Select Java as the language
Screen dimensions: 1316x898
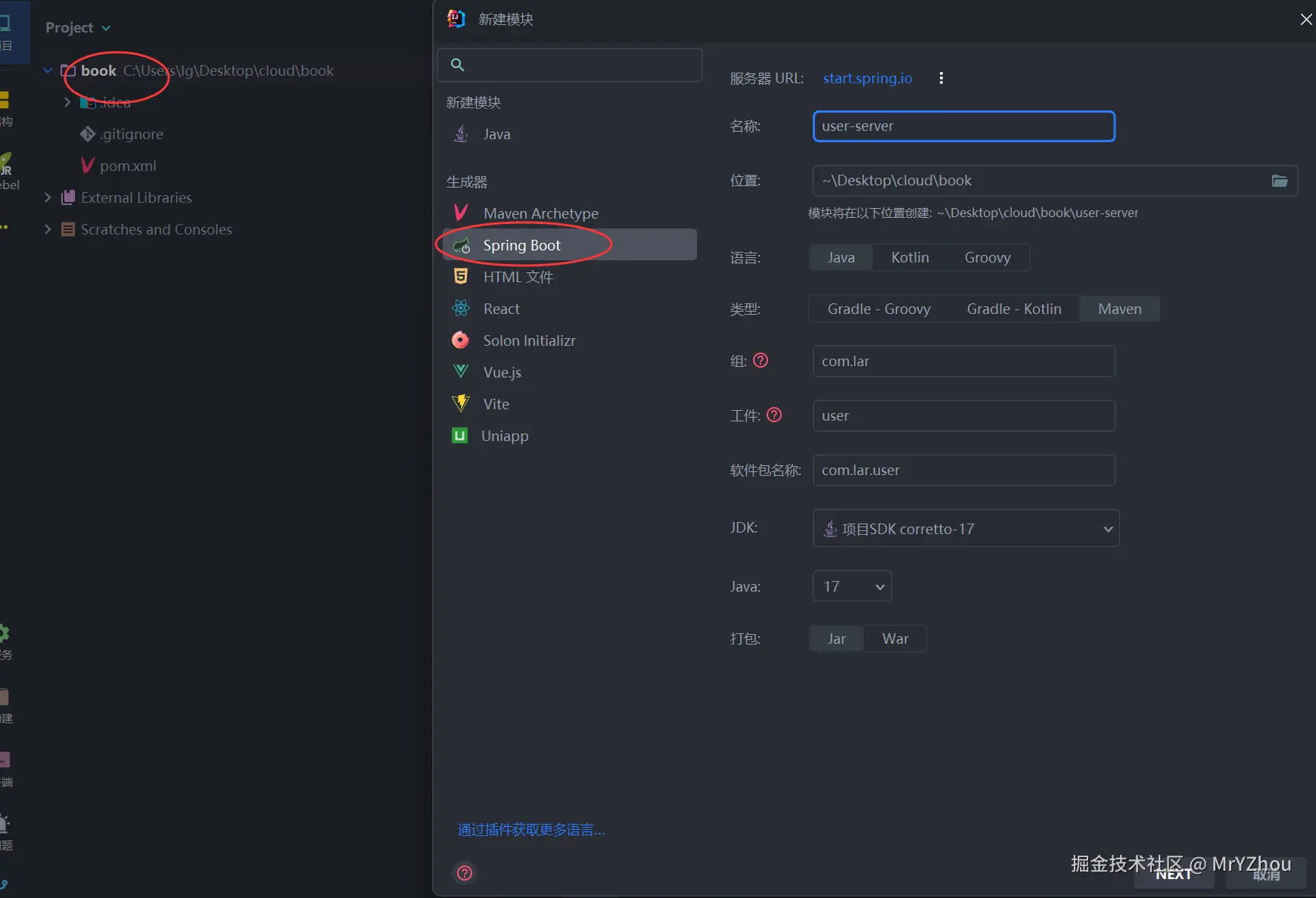(x=841, y=258)
